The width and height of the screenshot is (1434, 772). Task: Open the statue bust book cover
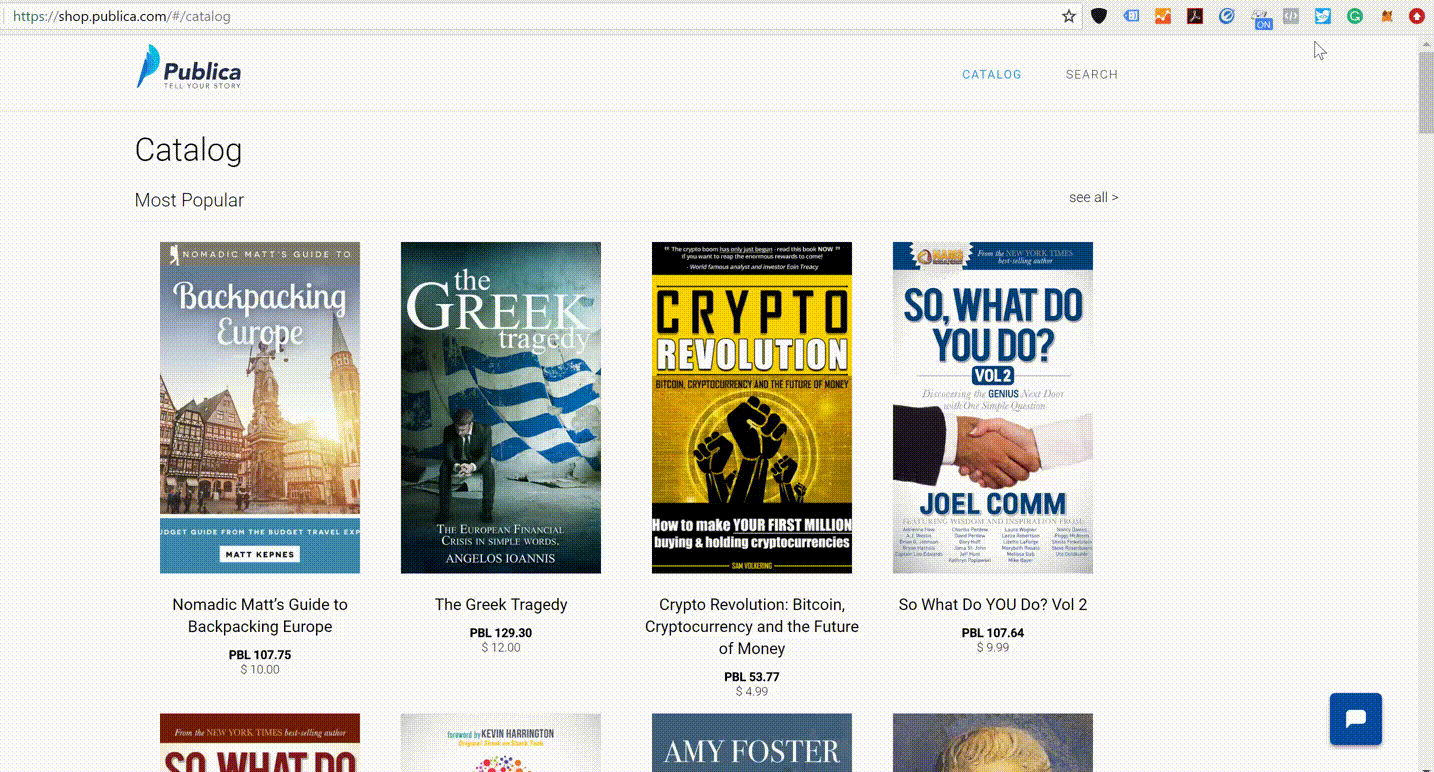993,742
